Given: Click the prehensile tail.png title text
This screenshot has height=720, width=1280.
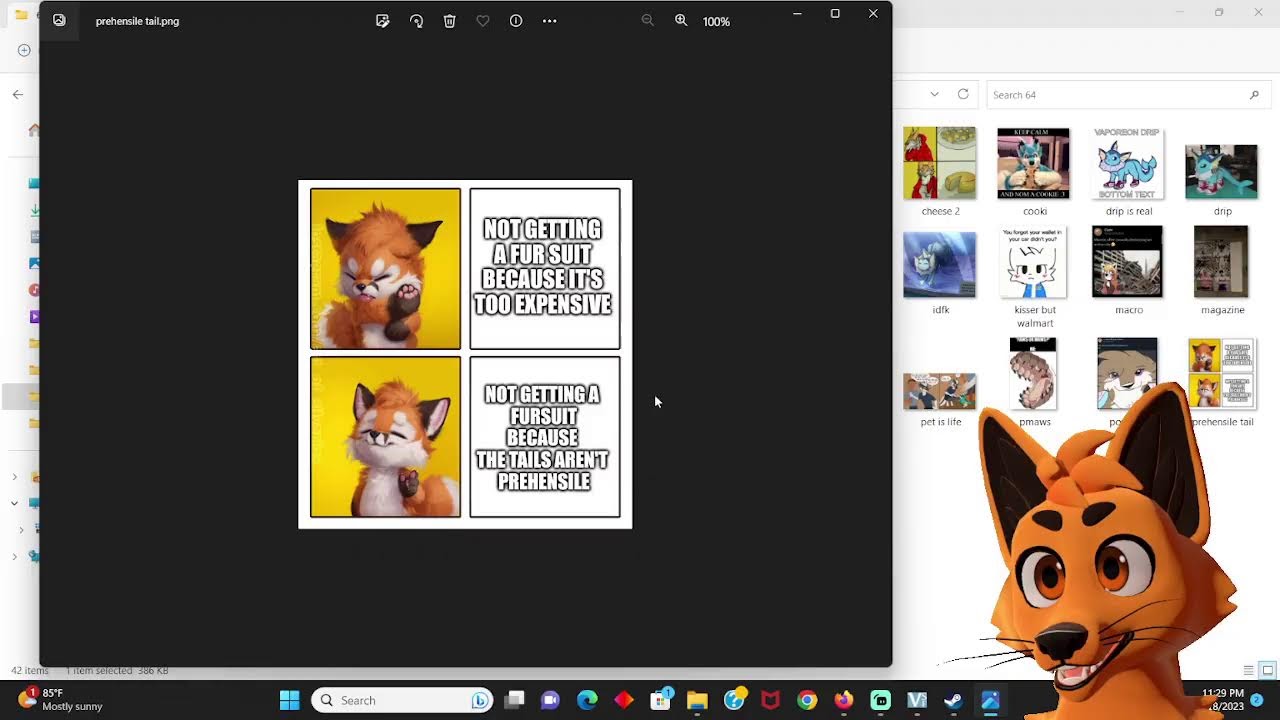Looking at the screenshot, I should pos(137,21).
